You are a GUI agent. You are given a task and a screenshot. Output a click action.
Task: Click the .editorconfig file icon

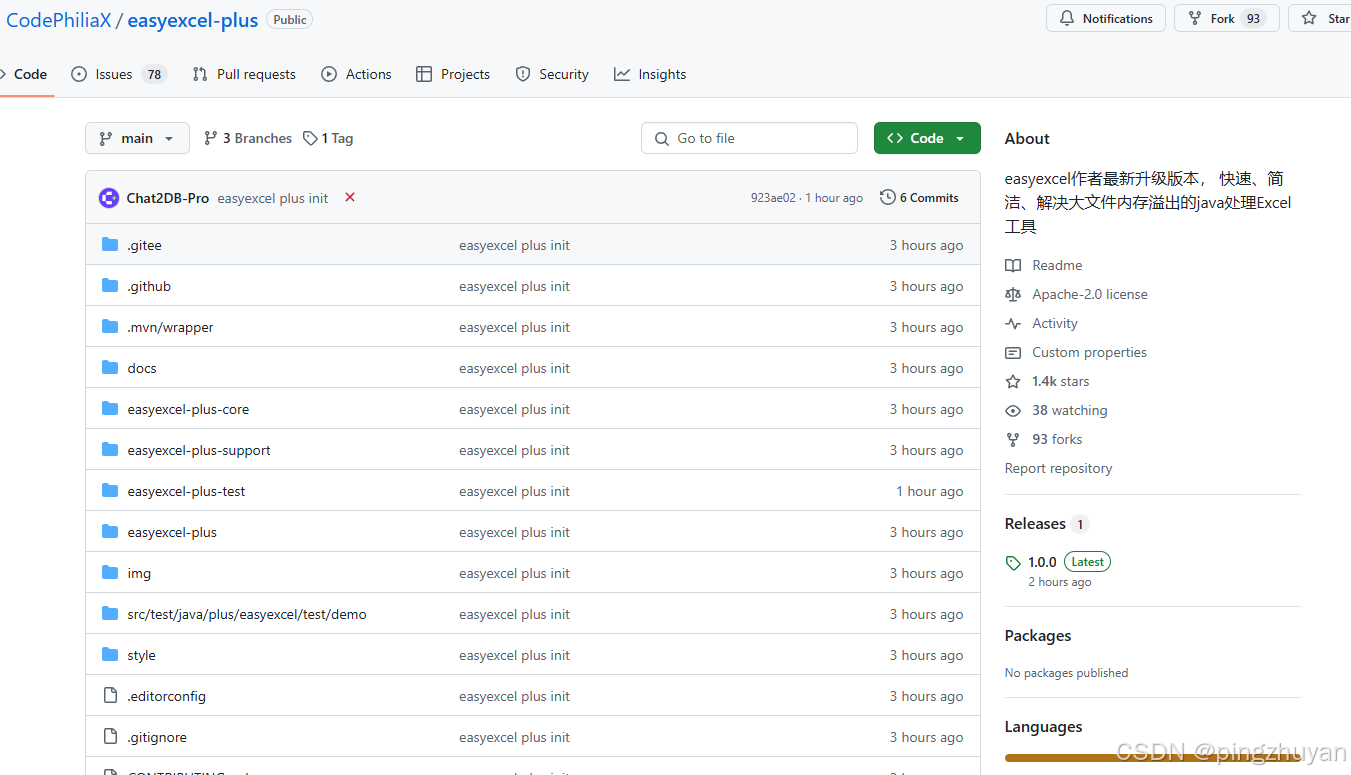(x=110, y=696)
